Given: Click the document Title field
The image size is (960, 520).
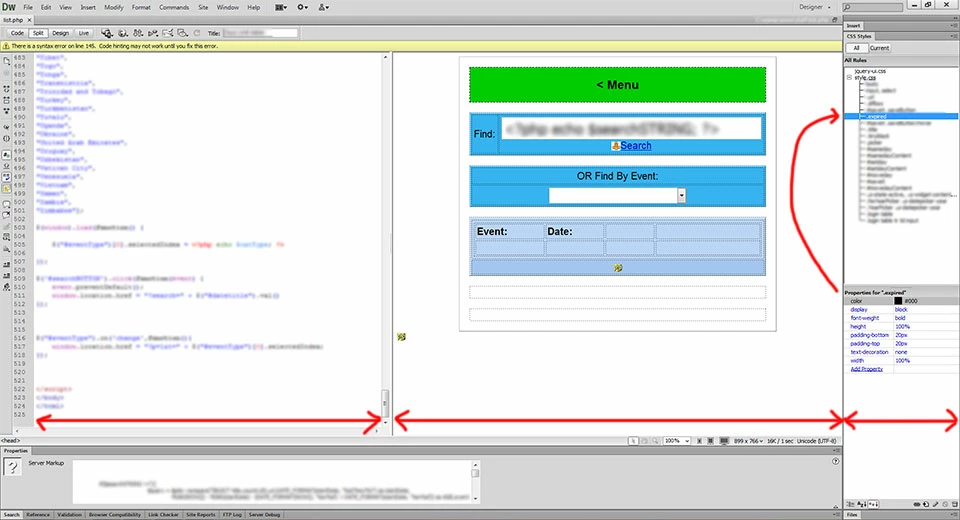Looking at the screenshot, I should (260, 33).
